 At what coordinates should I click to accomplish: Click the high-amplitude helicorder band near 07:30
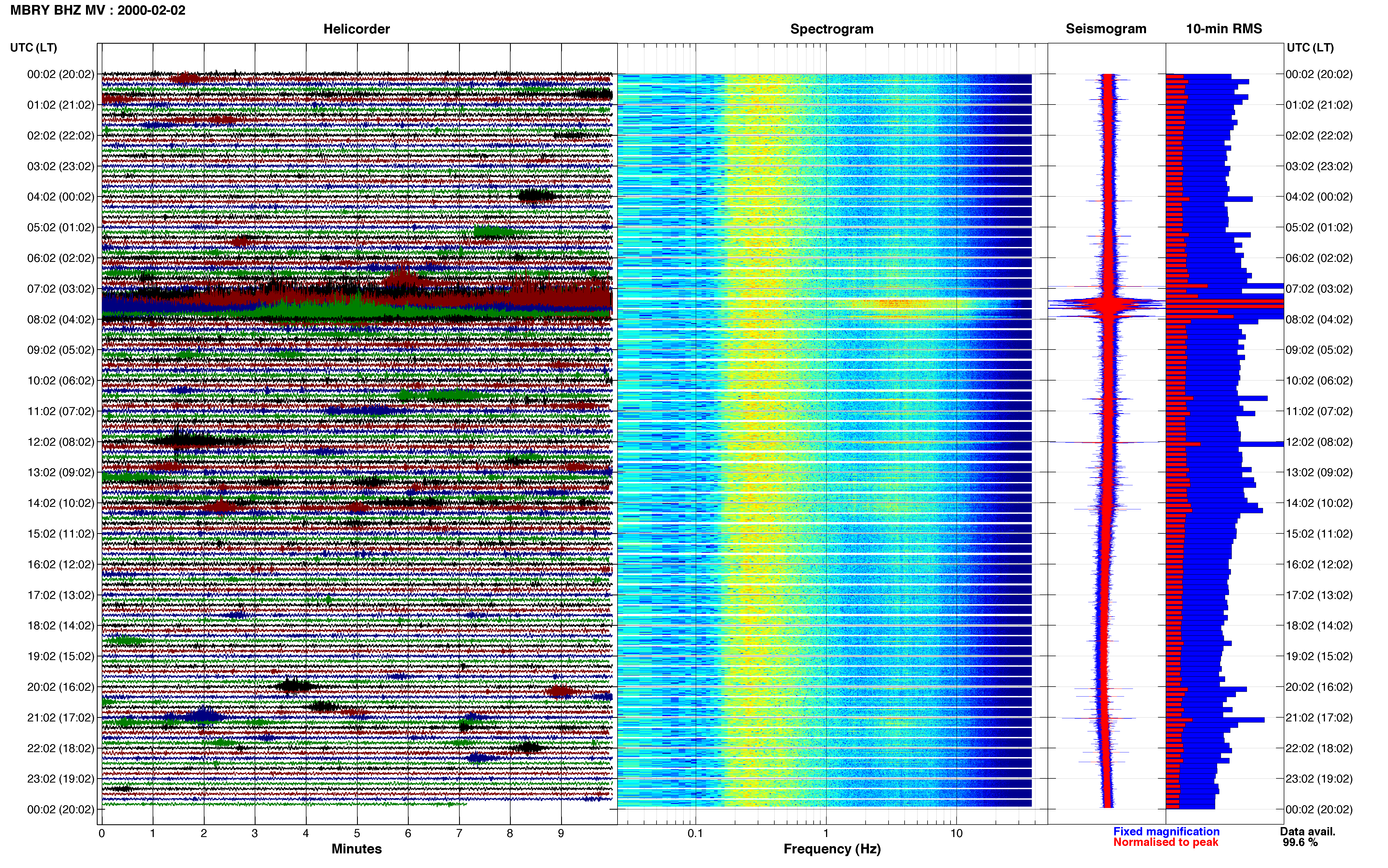pos(356,301)
